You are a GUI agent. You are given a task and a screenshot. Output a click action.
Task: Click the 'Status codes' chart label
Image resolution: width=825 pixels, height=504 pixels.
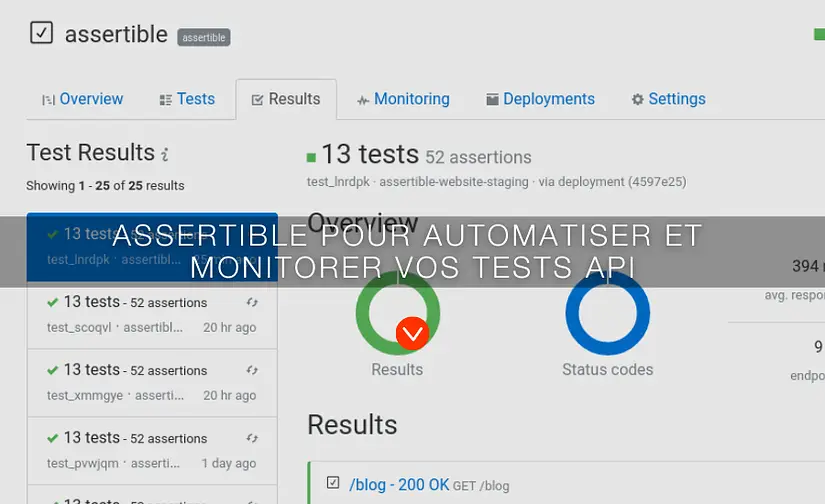tap(608, 369)
